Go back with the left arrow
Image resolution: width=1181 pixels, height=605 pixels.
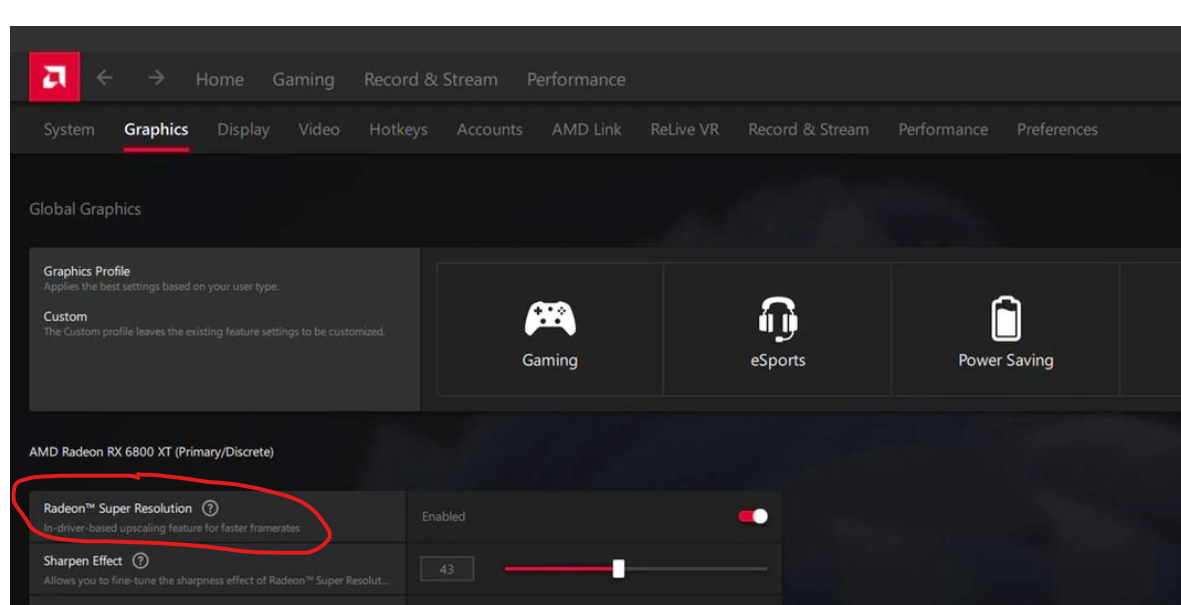tap(105, 78)
